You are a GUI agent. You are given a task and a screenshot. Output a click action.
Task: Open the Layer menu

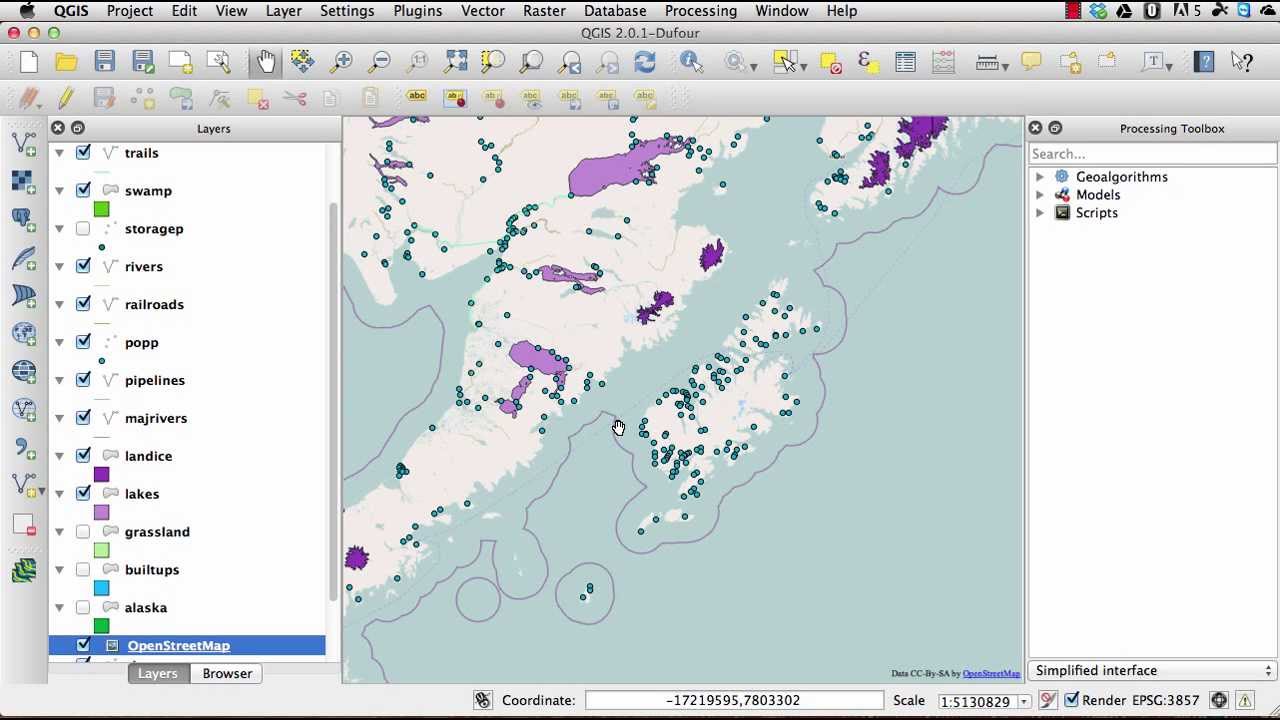click(x=284, y=11)
